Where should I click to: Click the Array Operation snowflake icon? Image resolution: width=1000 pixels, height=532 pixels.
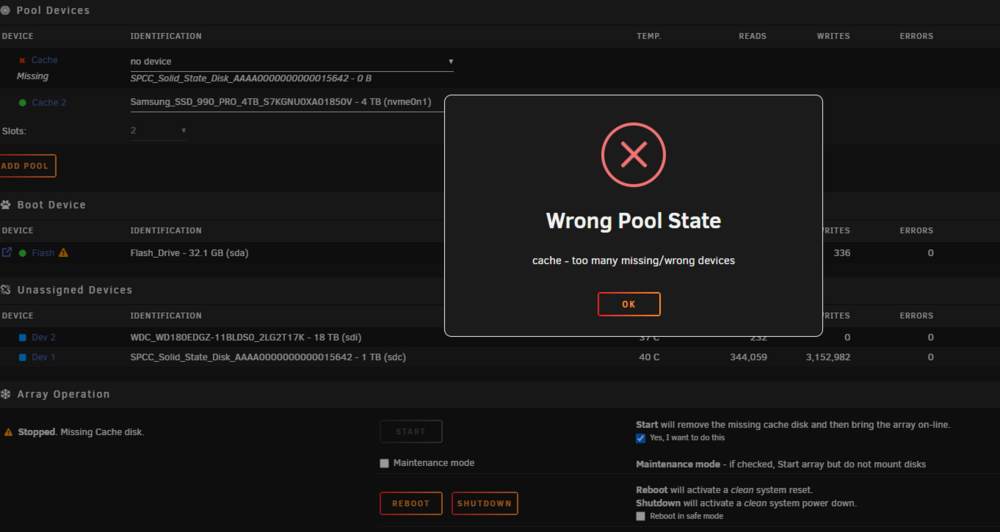[x=6, y=394]
